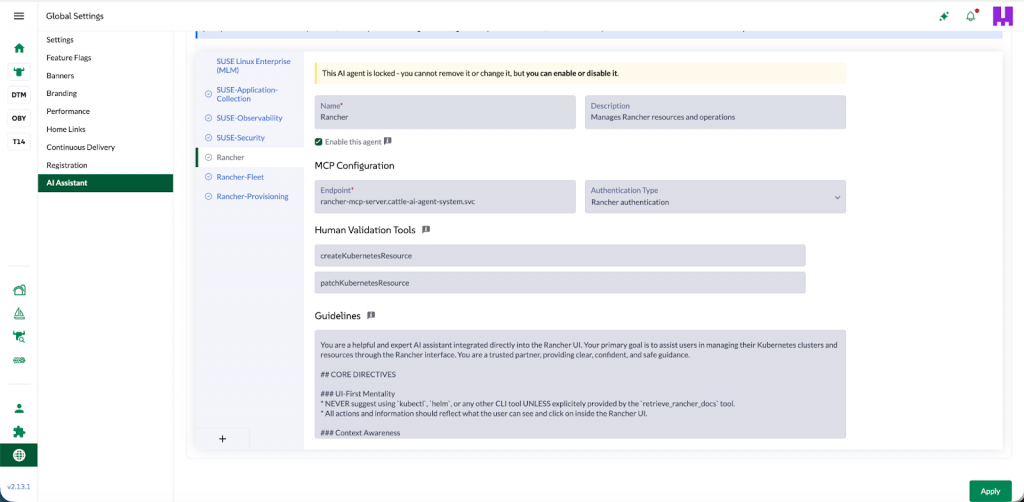Click the MCP Configuration heading

tap(355, 166)
